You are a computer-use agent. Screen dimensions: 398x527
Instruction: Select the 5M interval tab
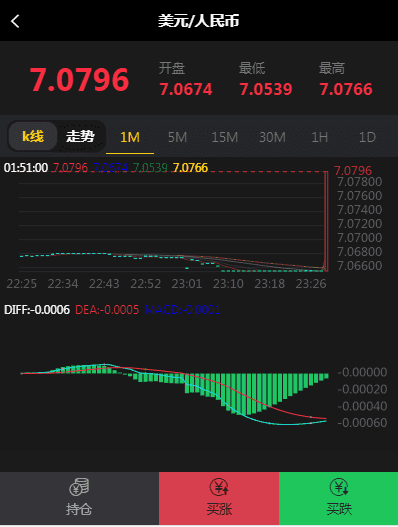pyautogui.click(x=177, y=137)
